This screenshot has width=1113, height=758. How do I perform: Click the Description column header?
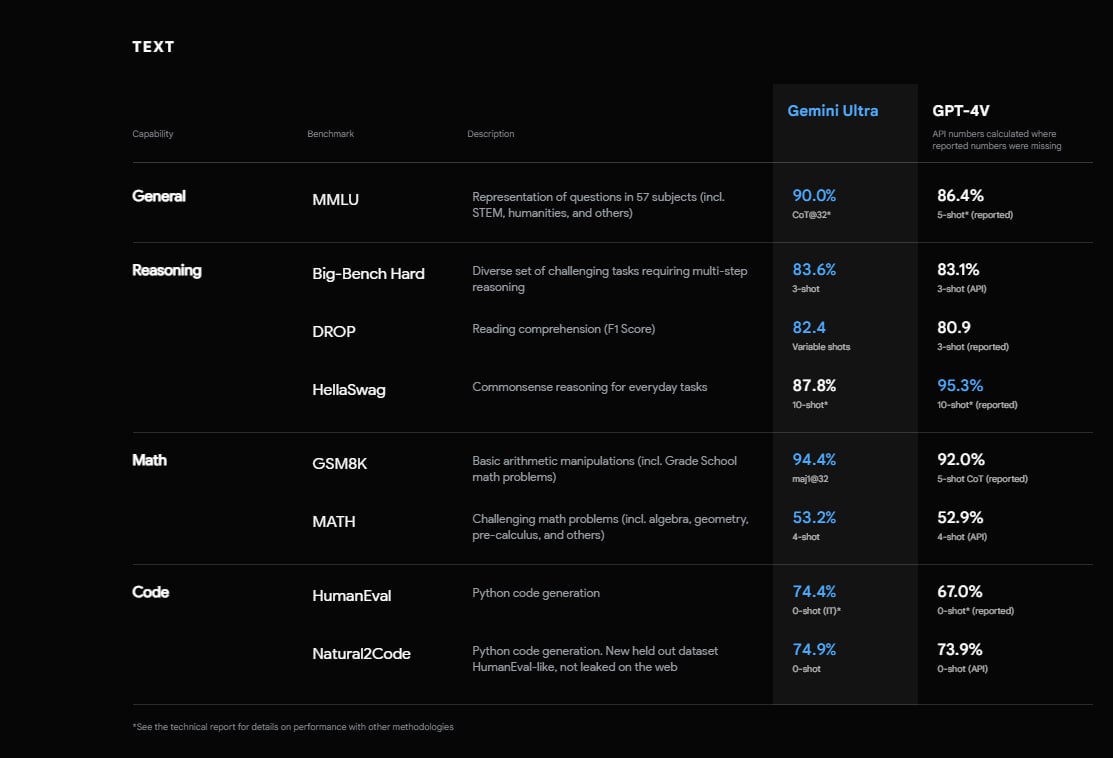[490, 134]
